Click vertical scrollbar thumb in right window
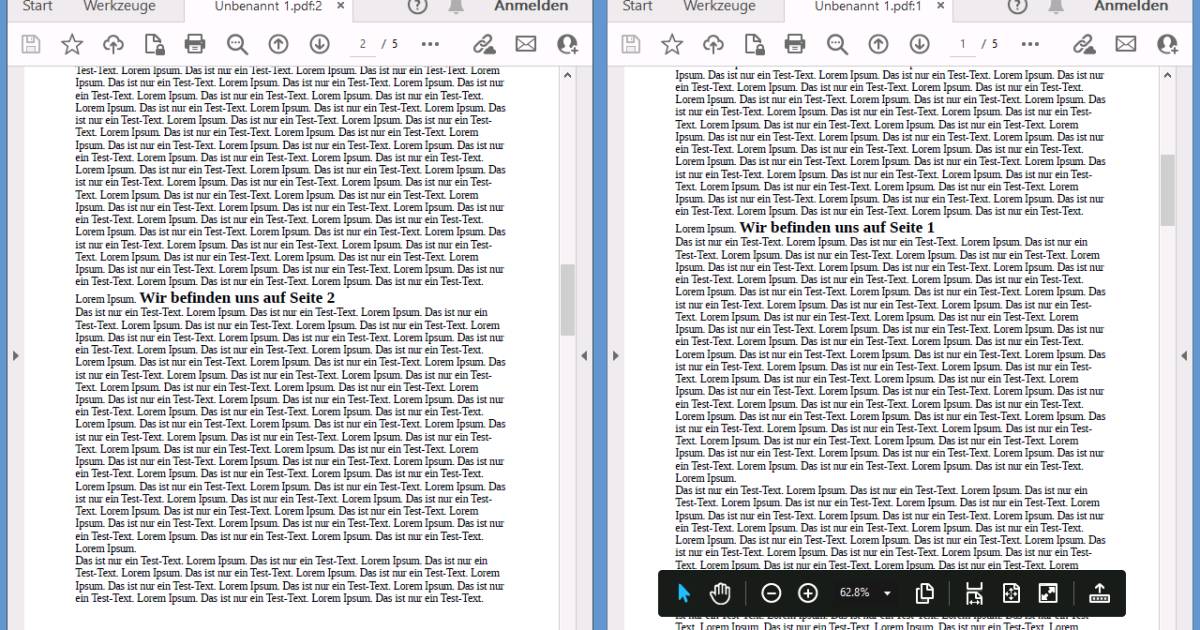The height and width of the screenshot is (630, 1200). tap(1167, 190)
